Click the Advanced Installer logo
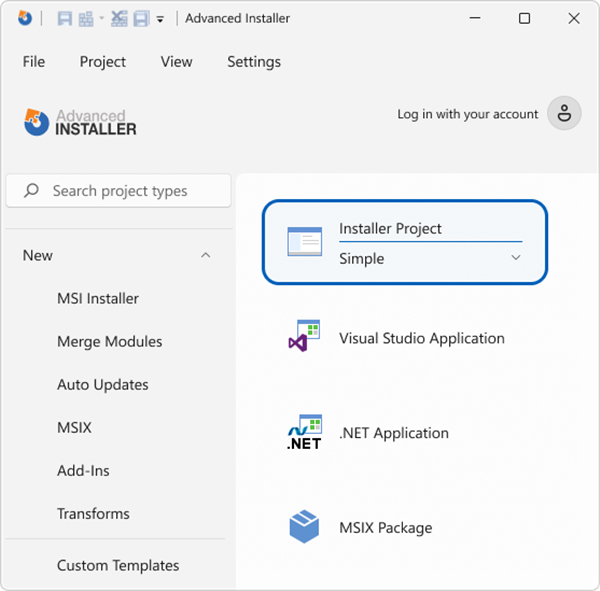This screenshot has height=591, width=600. [80, 122]
